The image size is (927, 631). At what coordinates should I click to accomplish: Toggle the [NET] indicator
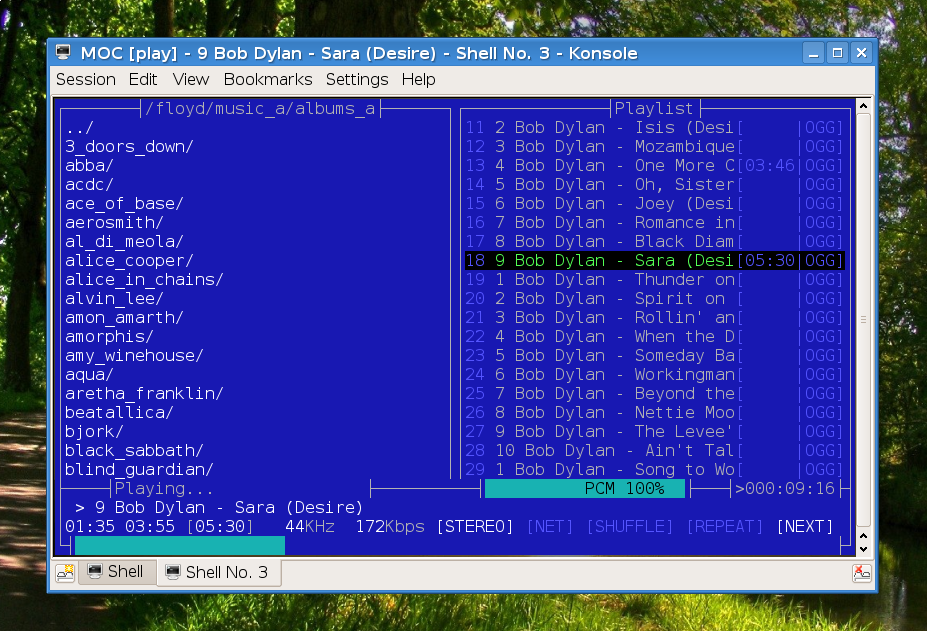(x=550, y=526)
